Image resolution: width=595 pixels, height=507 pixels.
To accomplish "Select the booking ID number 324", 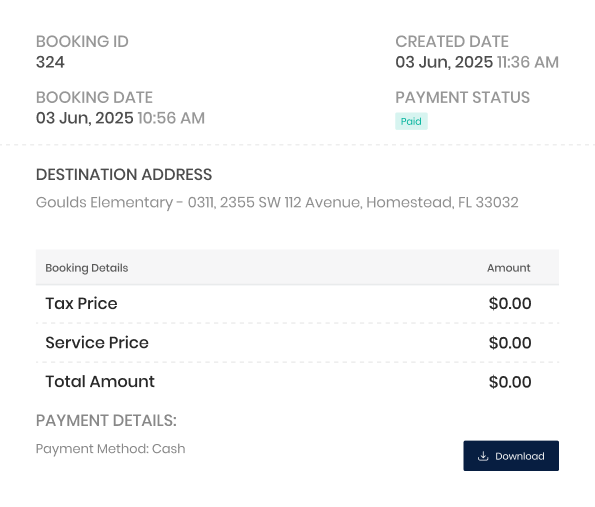I will pos(50,62).
